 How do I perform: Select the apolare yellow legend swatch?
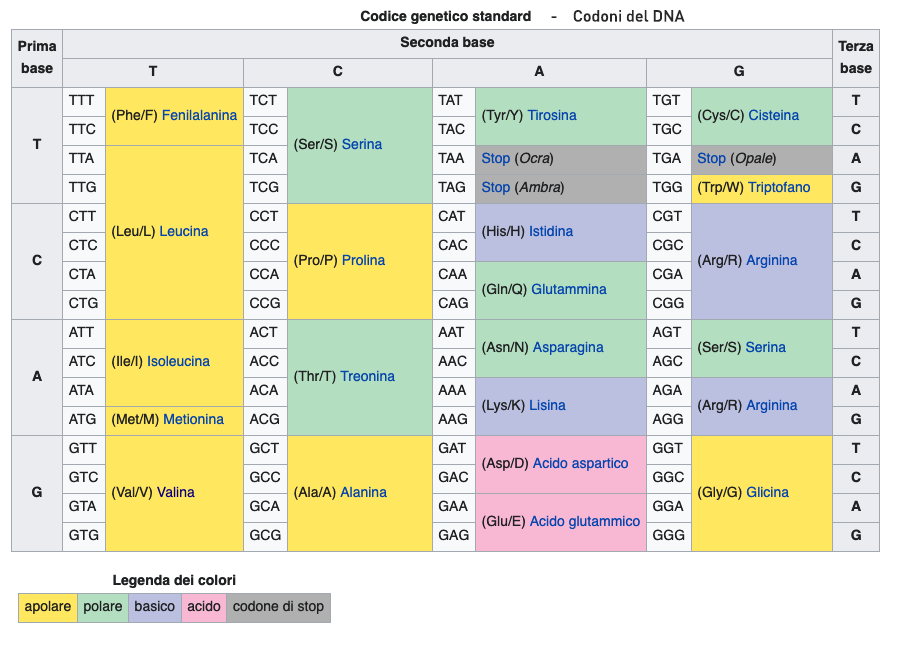click(48, 606)
